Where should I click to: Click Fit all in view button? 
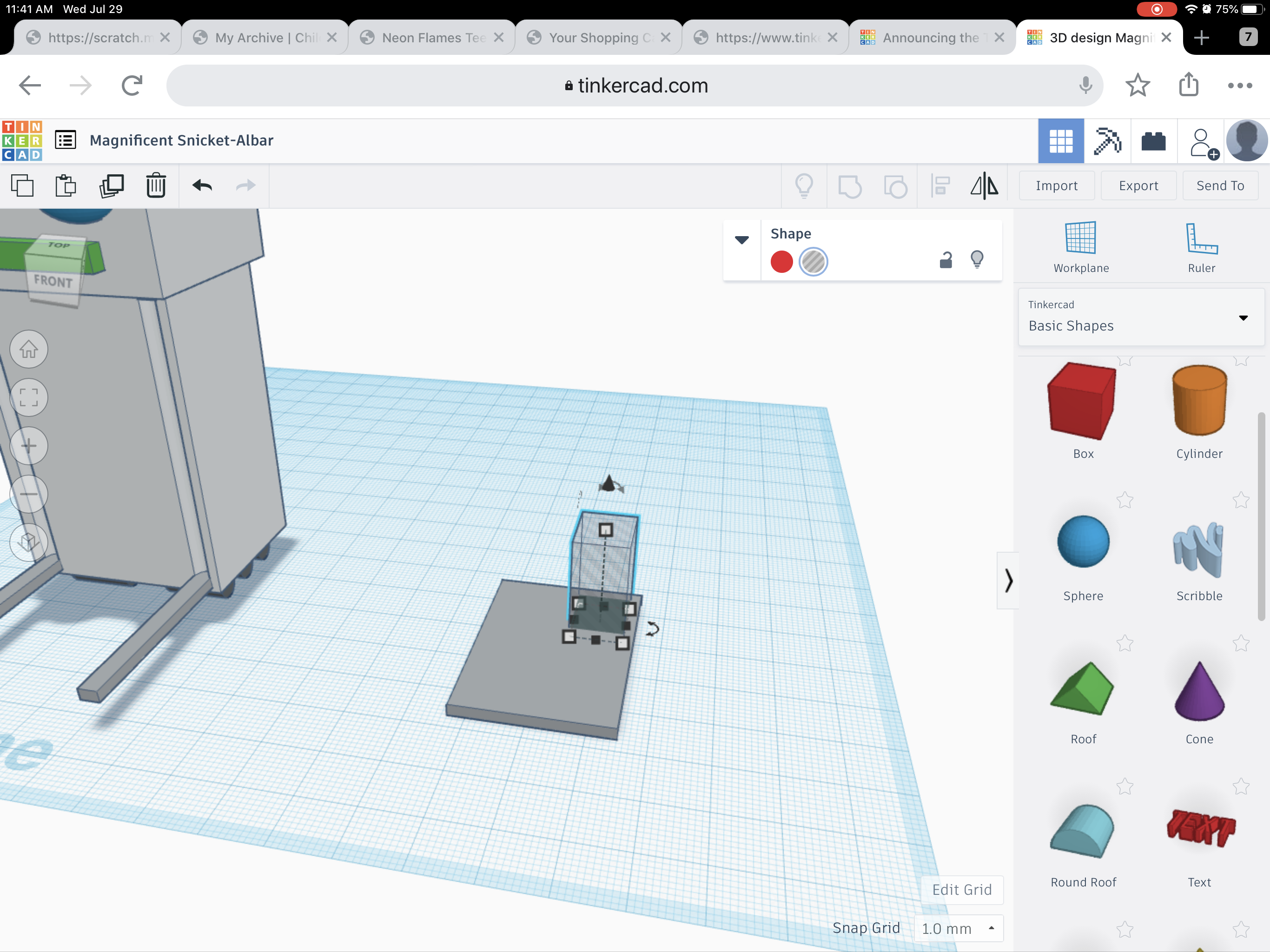[29, 397]
